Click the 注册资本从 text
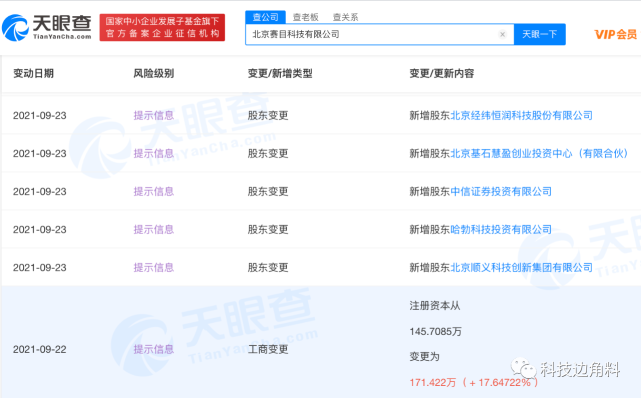The image size is (641, 398). (x=435, y=306)
